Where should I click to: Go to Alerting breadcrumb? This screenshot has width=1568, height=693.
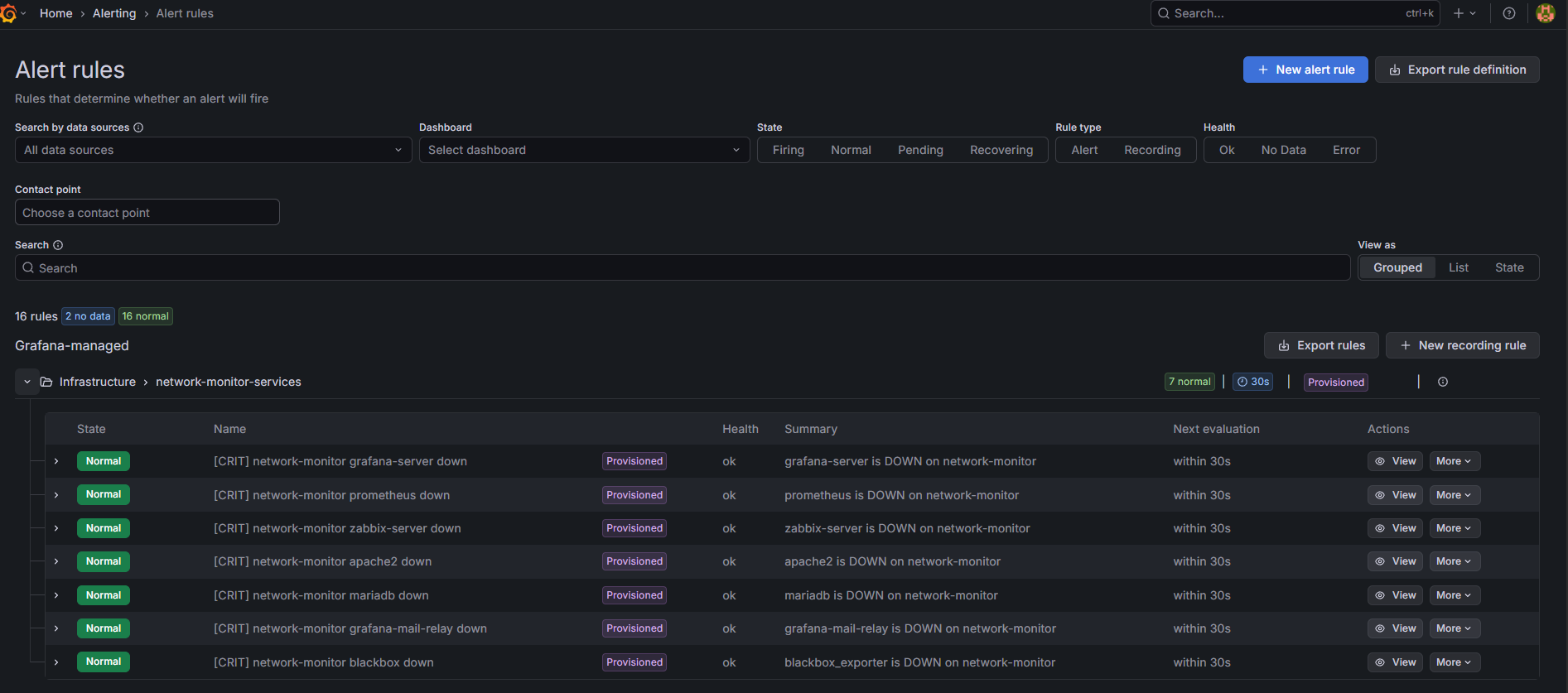[114, 13]
